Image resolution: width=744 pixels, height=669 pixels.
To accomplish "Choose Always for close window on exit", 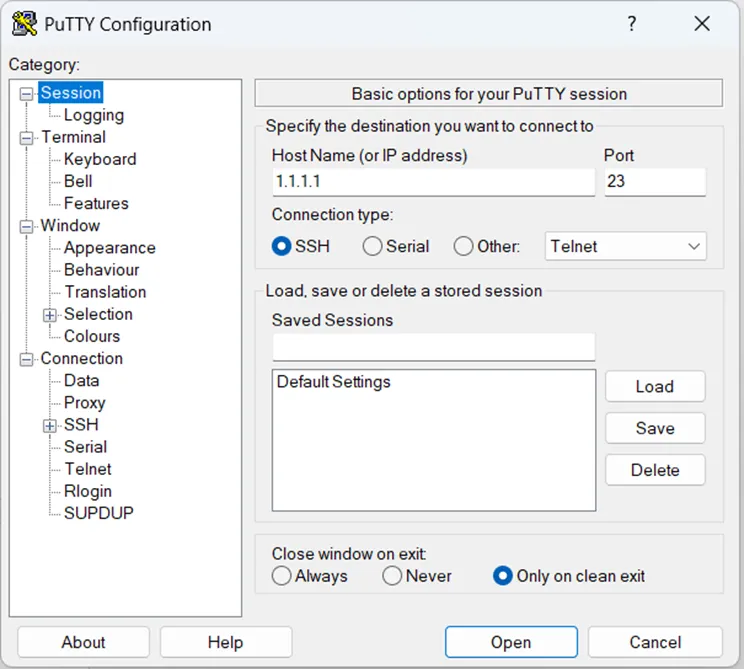I will 281,576.
